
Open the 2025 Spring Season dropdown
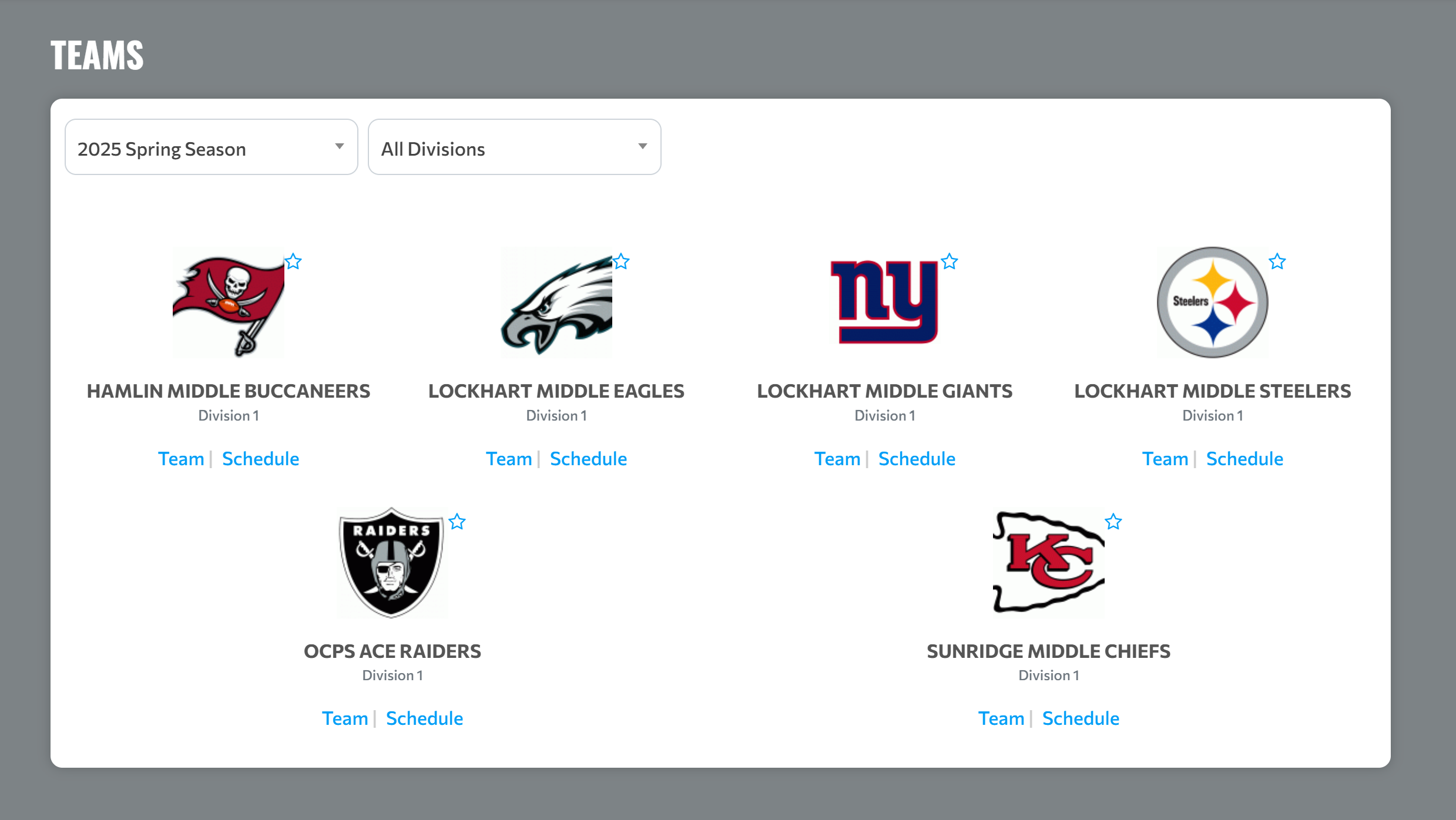(212, 147)
